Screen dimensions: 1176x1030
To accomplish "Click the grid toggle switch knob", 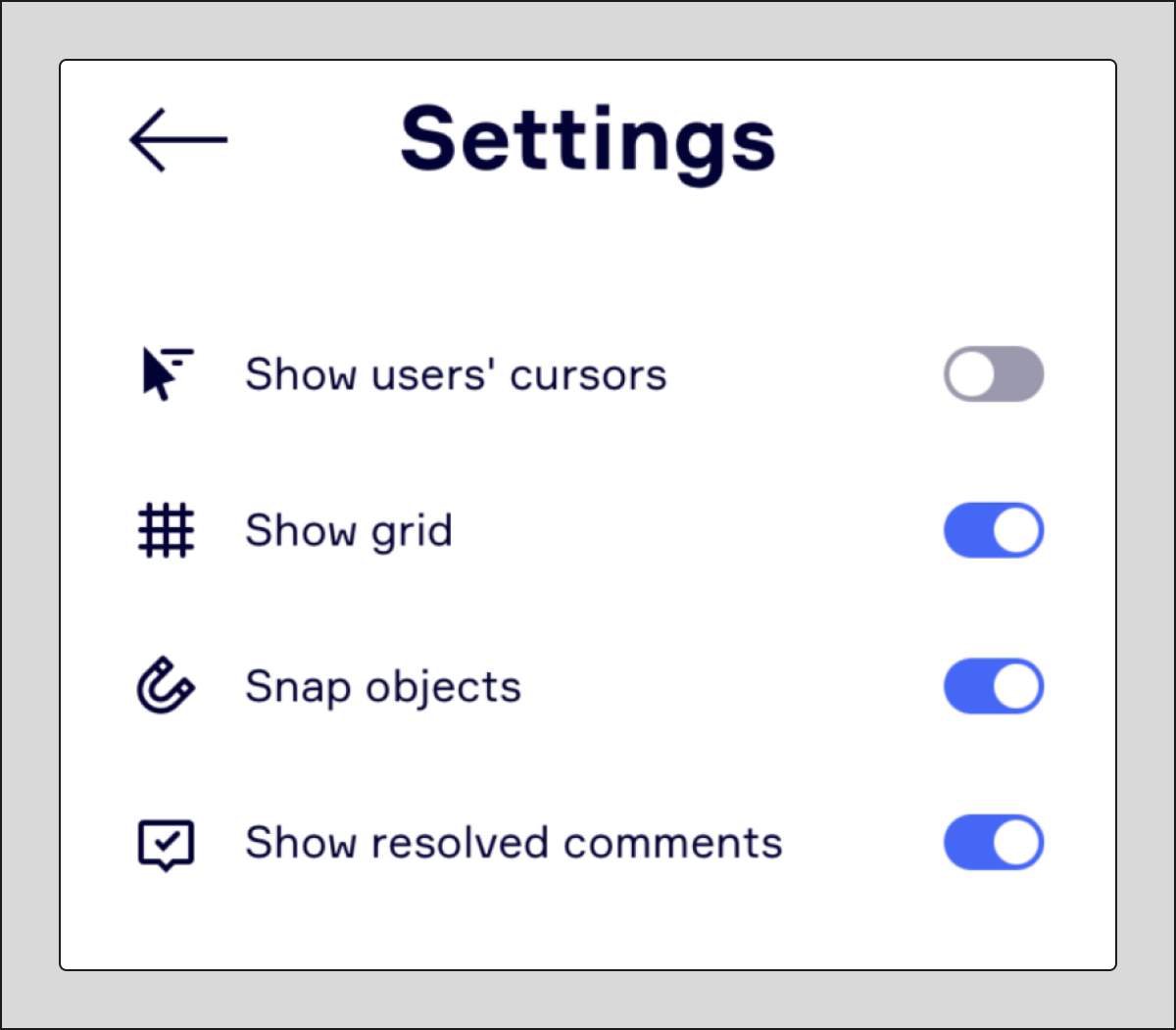I will pos(1016,530).
